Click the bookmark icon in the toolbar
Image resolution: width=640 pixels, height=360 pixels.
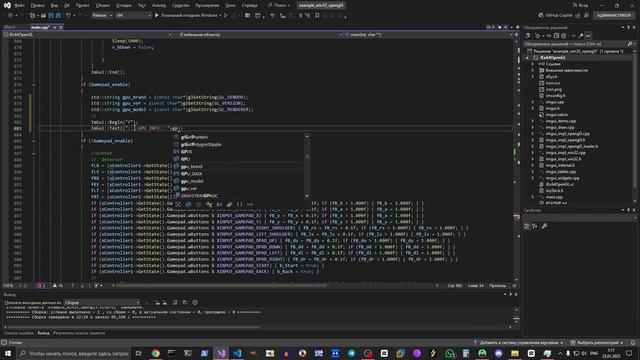(x=317, y=16)
